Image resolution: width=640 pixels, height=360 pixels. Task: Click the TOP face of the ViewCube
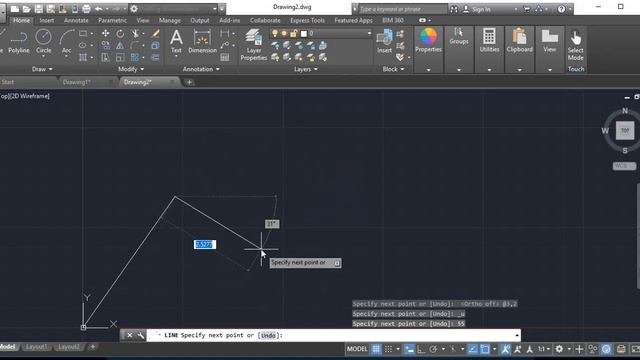tap(624, 131)
